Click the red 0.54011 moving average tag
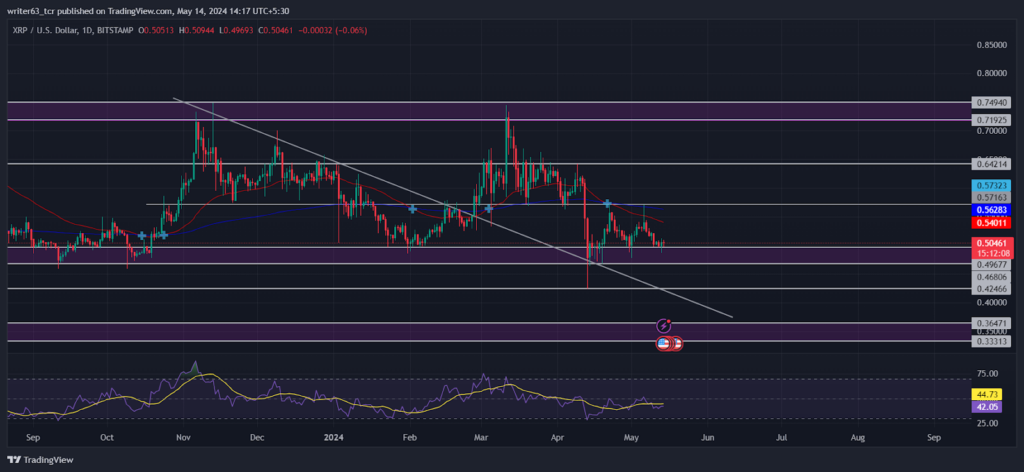Screen dimensions: 1024x472 point(991,223)
